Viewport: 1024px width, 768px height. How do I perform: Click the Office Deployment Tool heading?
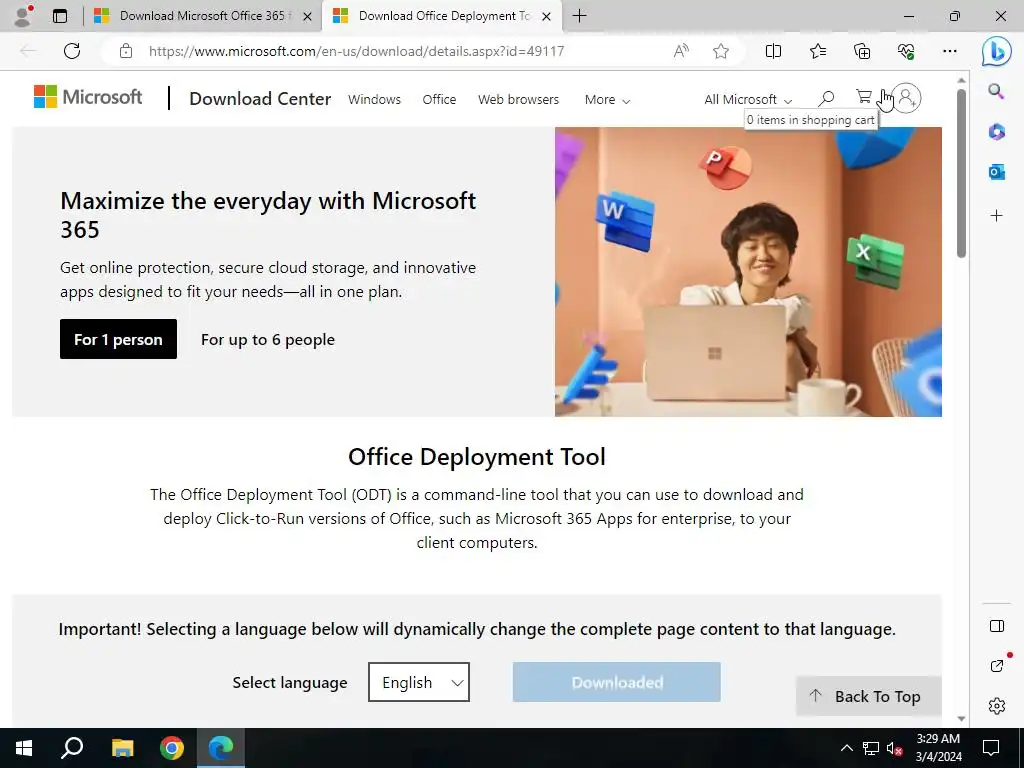pyautogui.click(x=477, y=456)
